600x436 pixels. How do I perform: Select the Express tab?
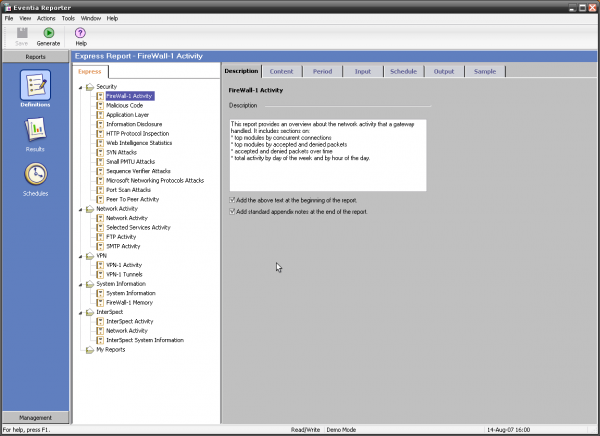pos(90,72)
